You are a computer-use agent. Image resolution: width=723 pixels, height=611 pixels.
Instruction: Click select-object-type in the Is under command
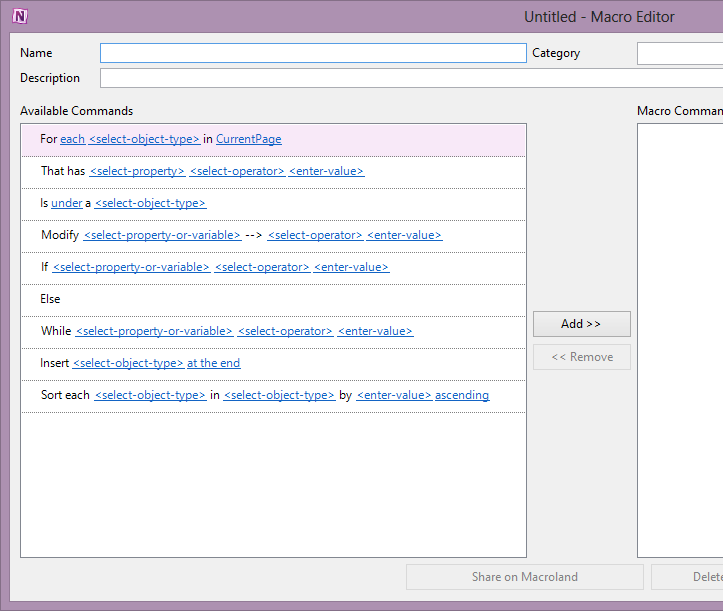(x=150, y=203)
